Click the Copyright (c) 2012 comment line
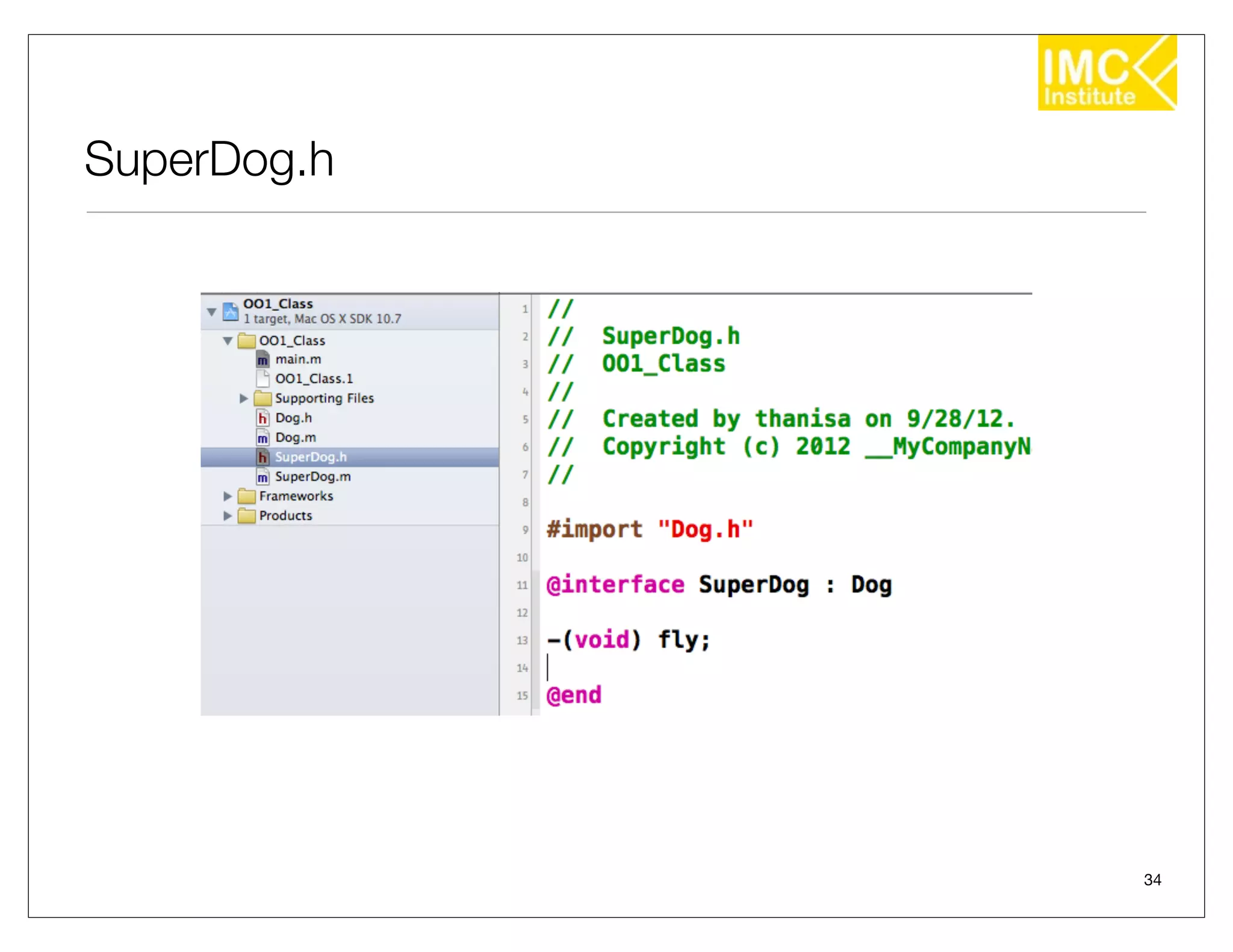Image resolution: width=1233 pixels, height=952 pixels. (x=789, y=447)
